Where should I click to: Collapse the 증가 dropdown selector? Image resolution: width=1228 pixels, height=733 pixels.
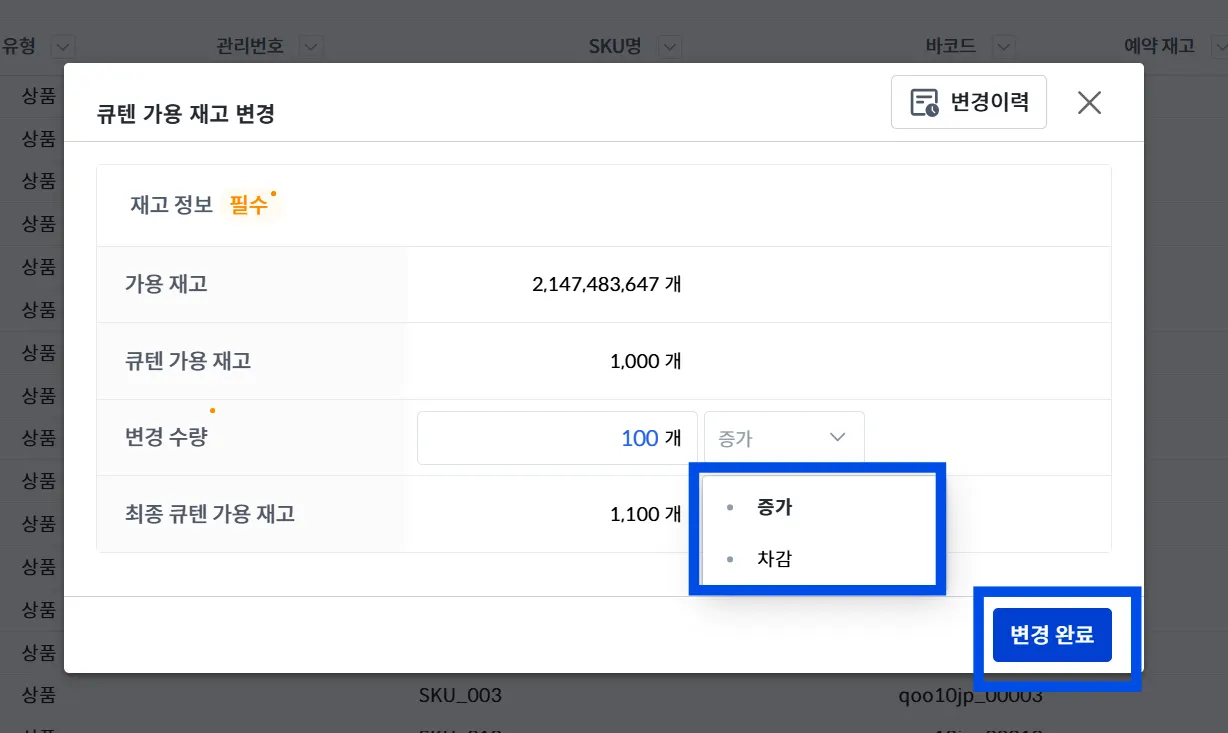(784, 438)
